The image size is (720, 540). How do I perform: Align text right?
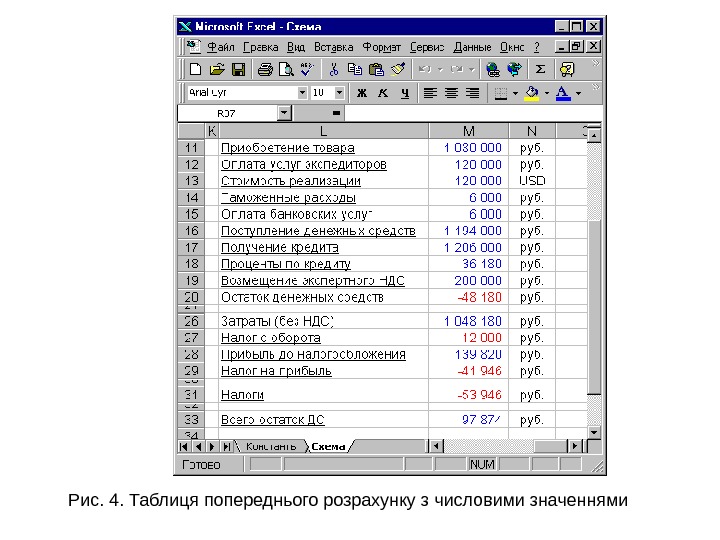(472, 93)
